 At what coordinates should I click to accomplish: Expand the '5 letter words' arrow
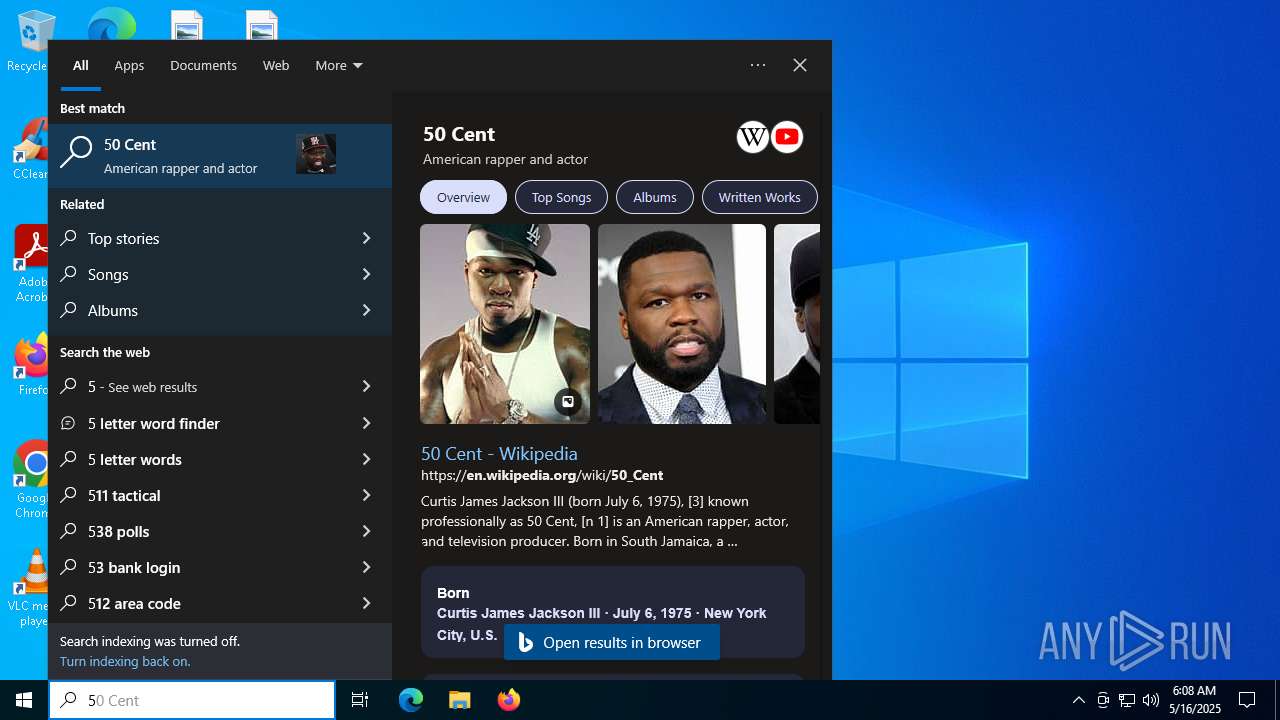point(366,459)
